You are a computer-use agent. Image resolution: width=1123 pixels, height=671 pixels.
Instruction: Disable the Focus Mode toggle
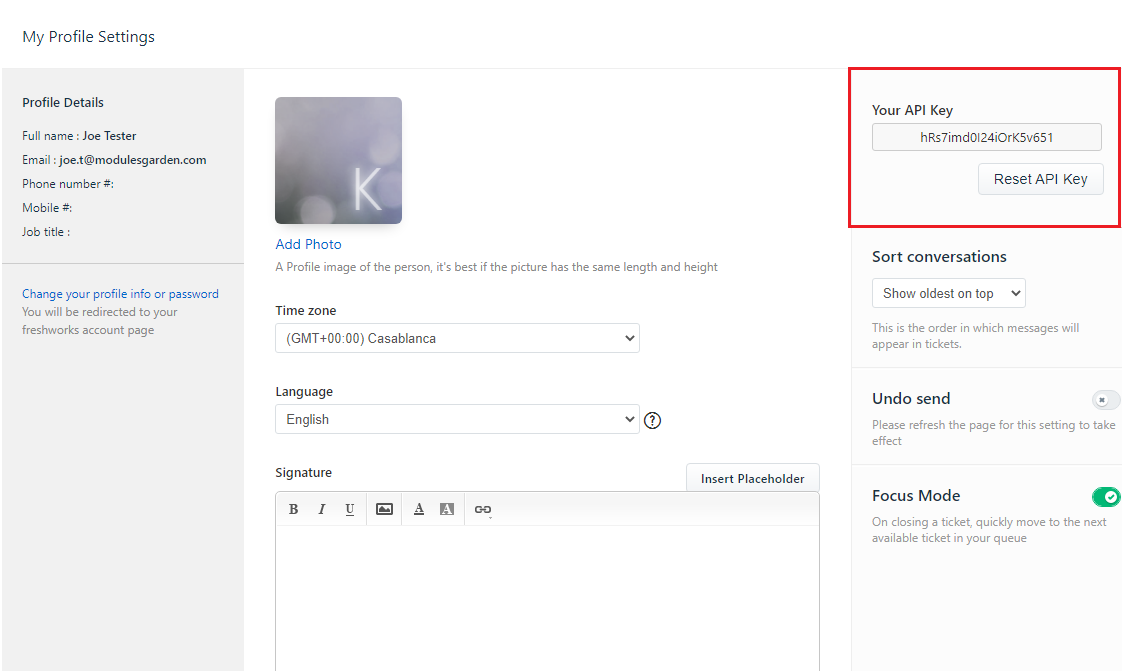click(x=1105, y=496)
